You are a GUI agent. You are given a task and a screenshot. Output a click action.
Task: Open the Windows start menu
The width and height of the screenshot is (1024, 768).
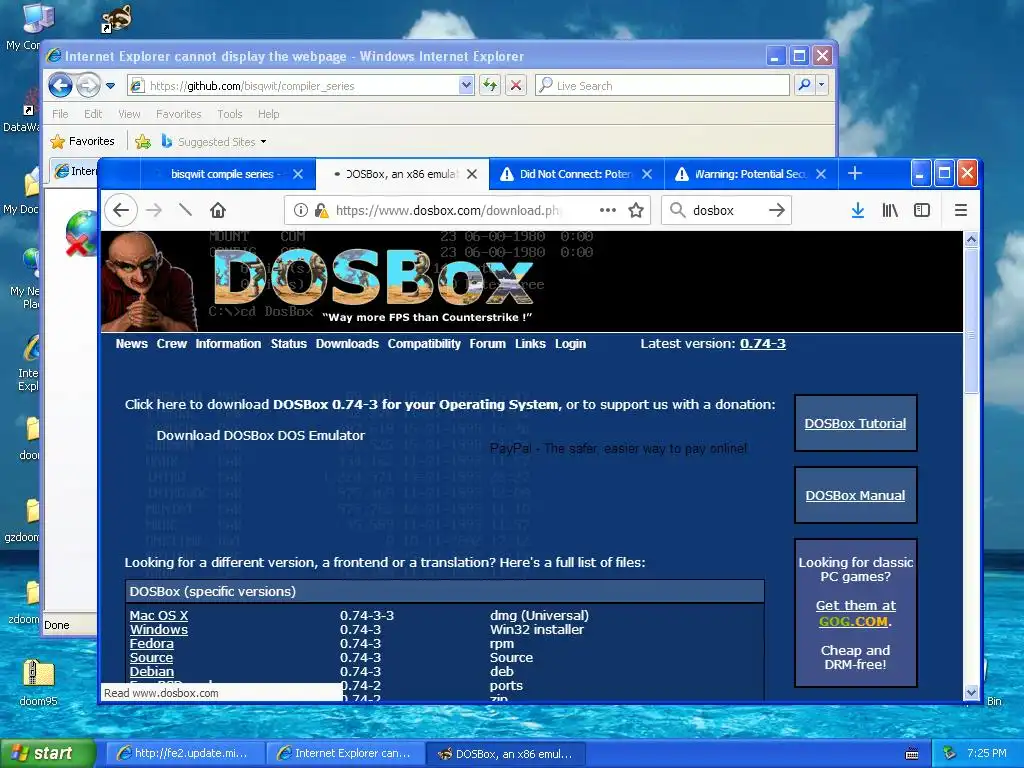pyautogui.click(x=48, y=754)
